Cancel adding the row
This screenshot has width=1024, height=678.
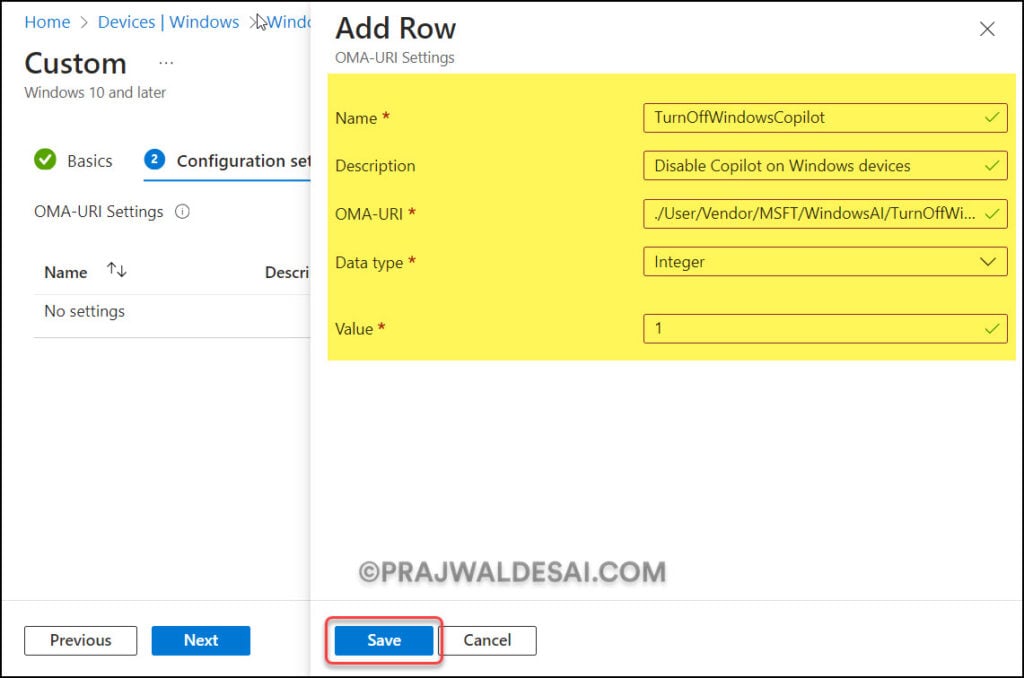(487, 640)
